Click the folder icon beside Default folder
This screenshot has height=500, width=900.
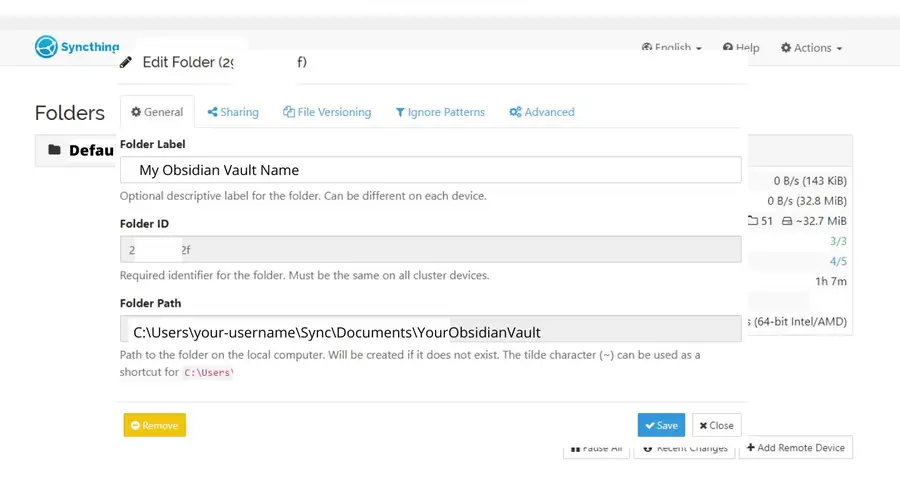coord(54,151)
